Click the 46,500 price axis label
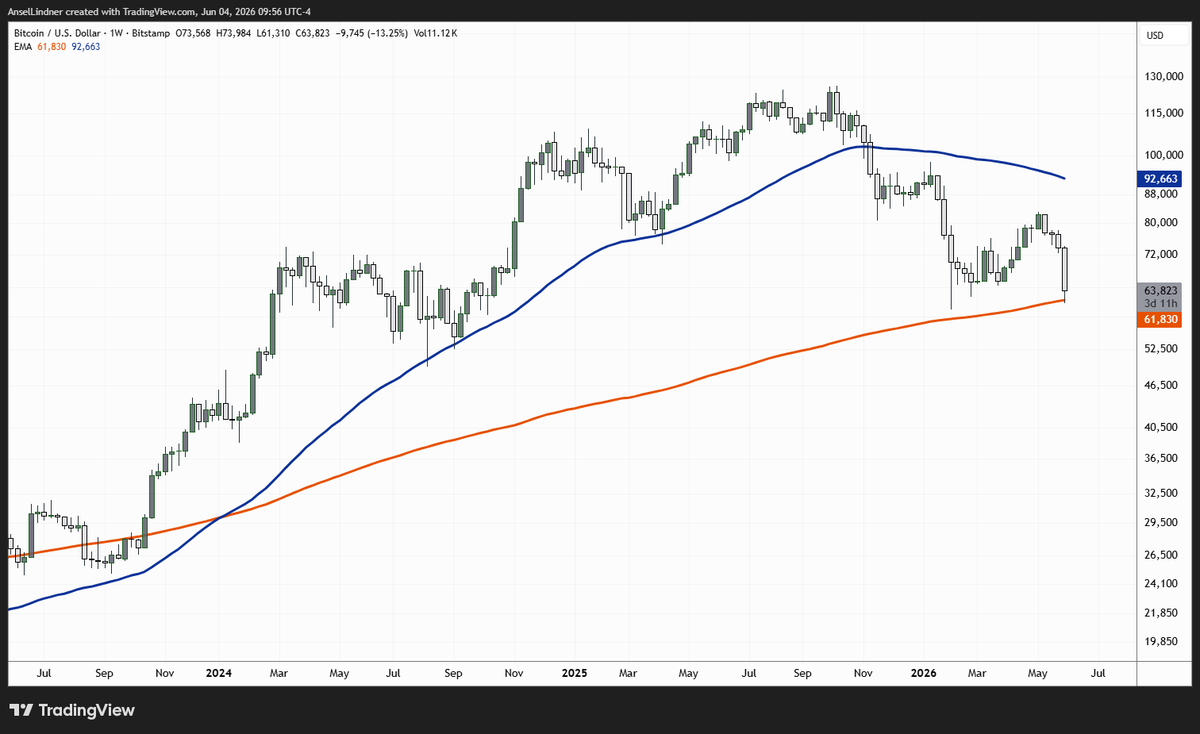1200x734 pixels. coord(1163,386)
